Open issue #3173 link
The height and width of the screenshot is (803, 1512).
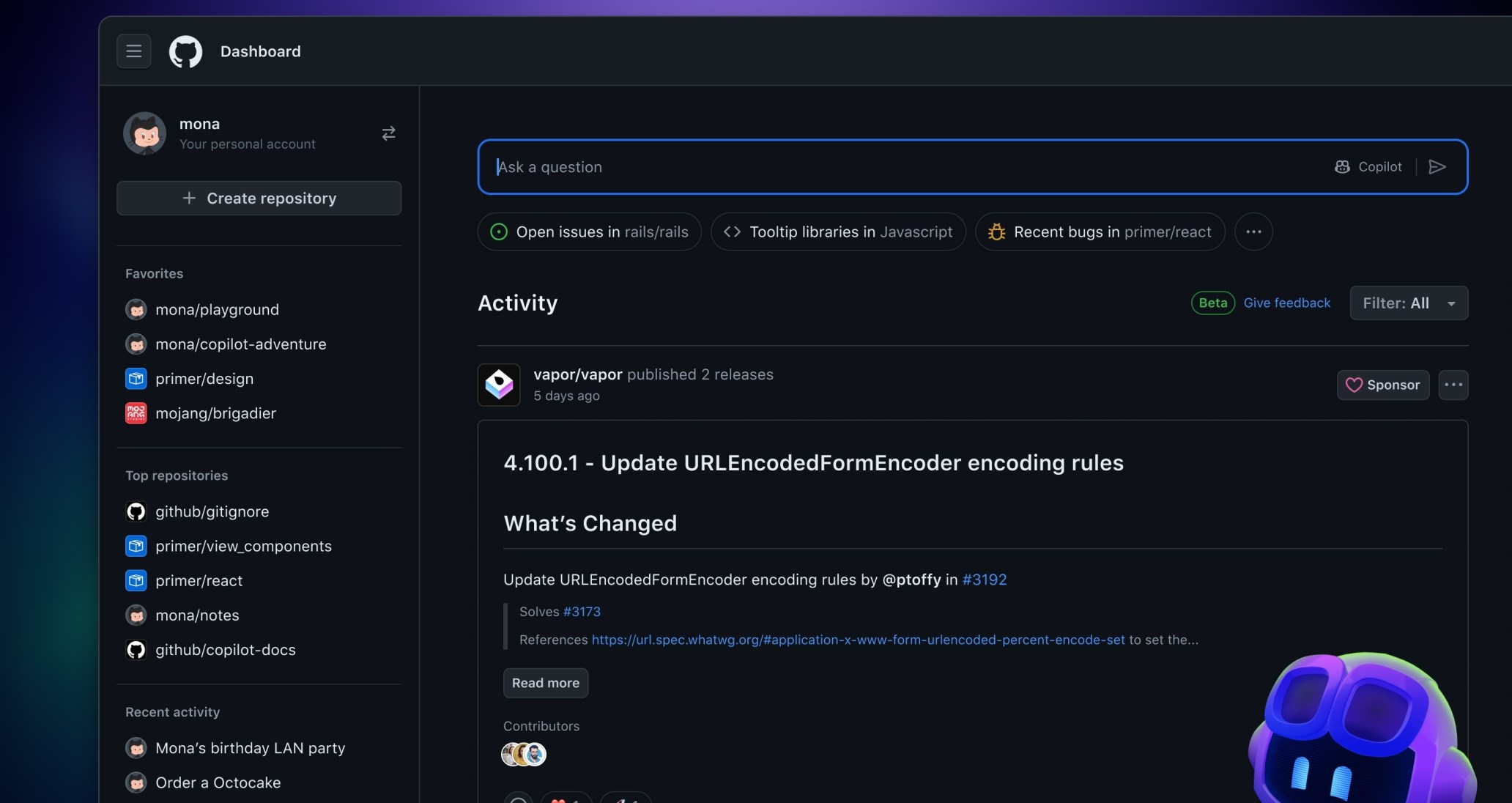582,612
